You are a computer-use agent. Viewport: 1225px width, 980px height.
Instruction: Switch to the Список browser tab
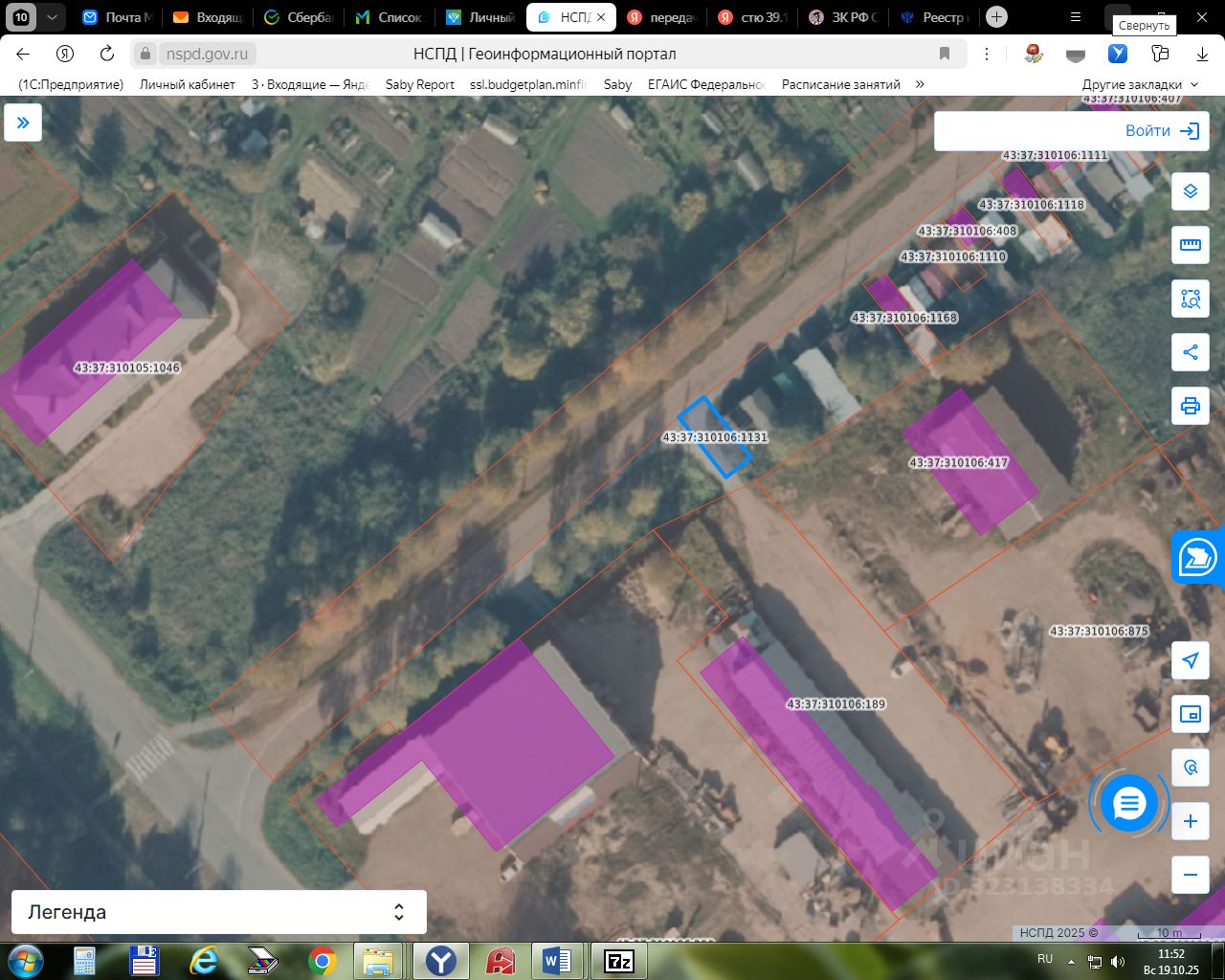(390, 17)
